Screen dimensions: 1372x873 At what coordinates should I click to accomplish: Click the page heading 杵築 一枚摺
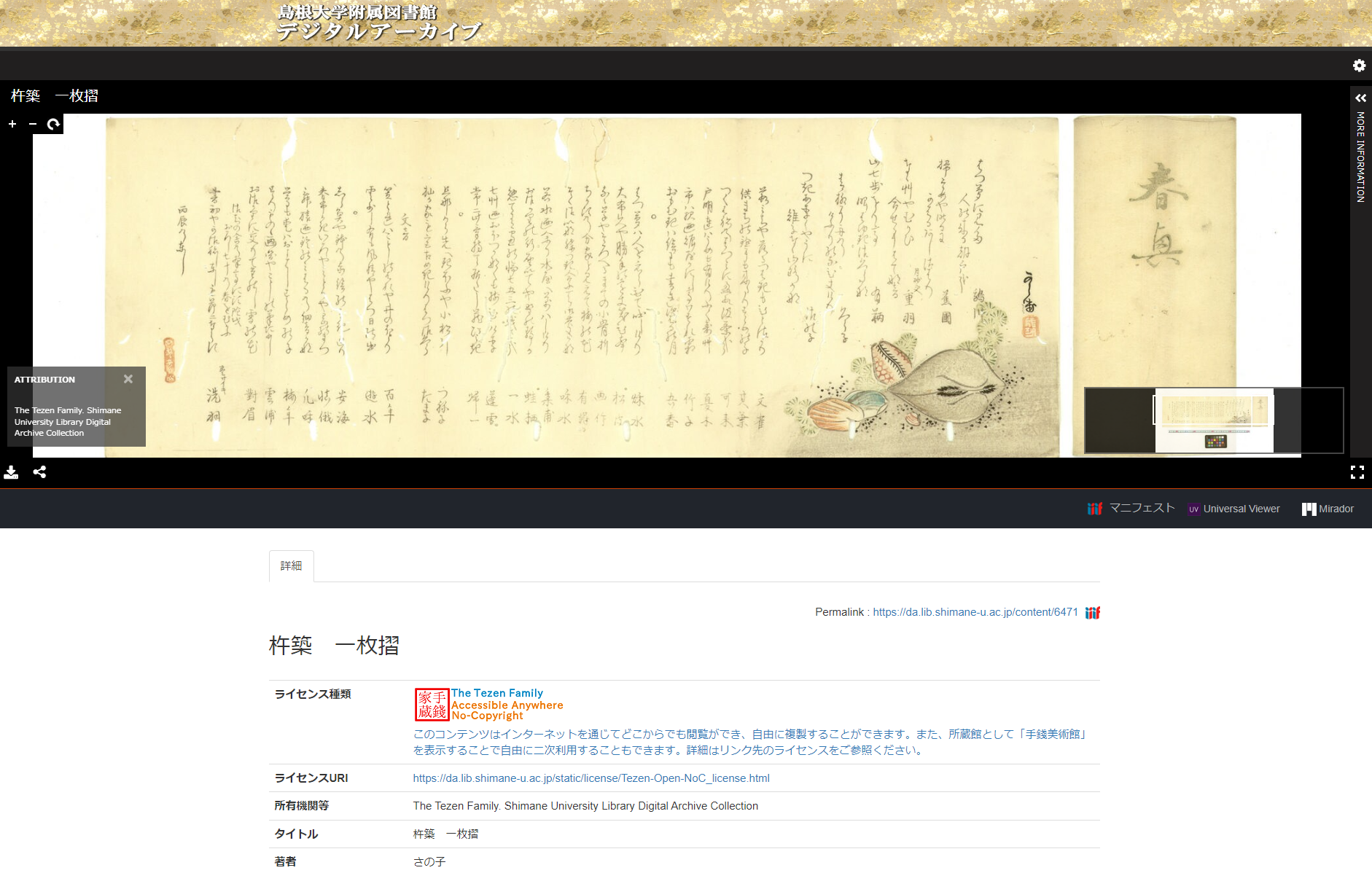tap(334, 646)
